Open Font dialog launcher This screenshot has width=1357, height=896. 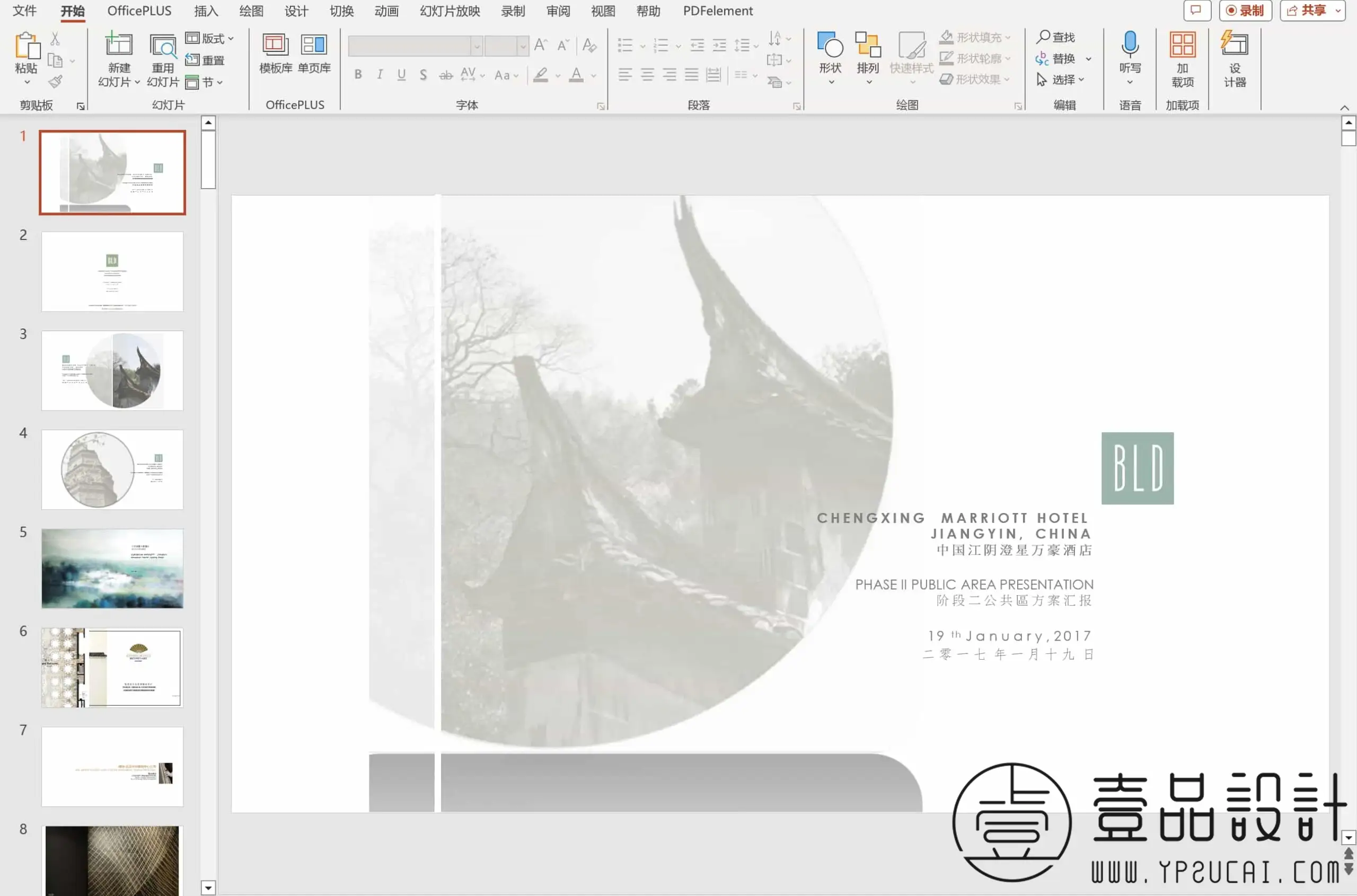tap(601, 107)
